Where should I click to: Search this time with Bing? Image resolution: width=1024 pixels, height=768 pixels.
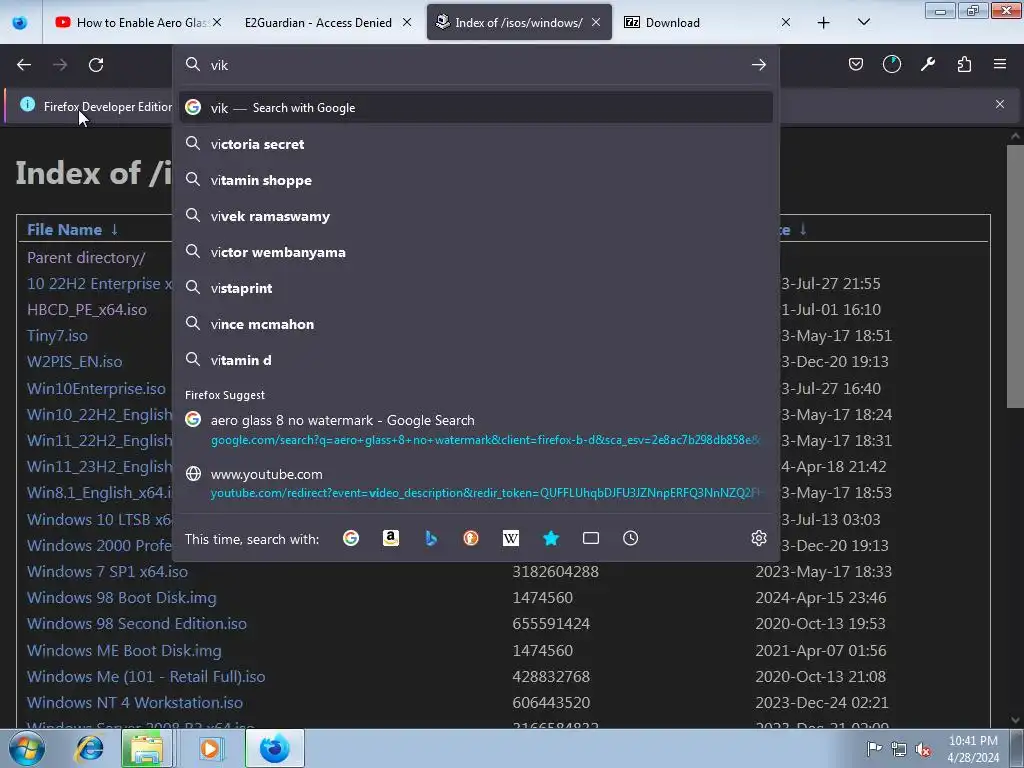click(x=430, y=538)
